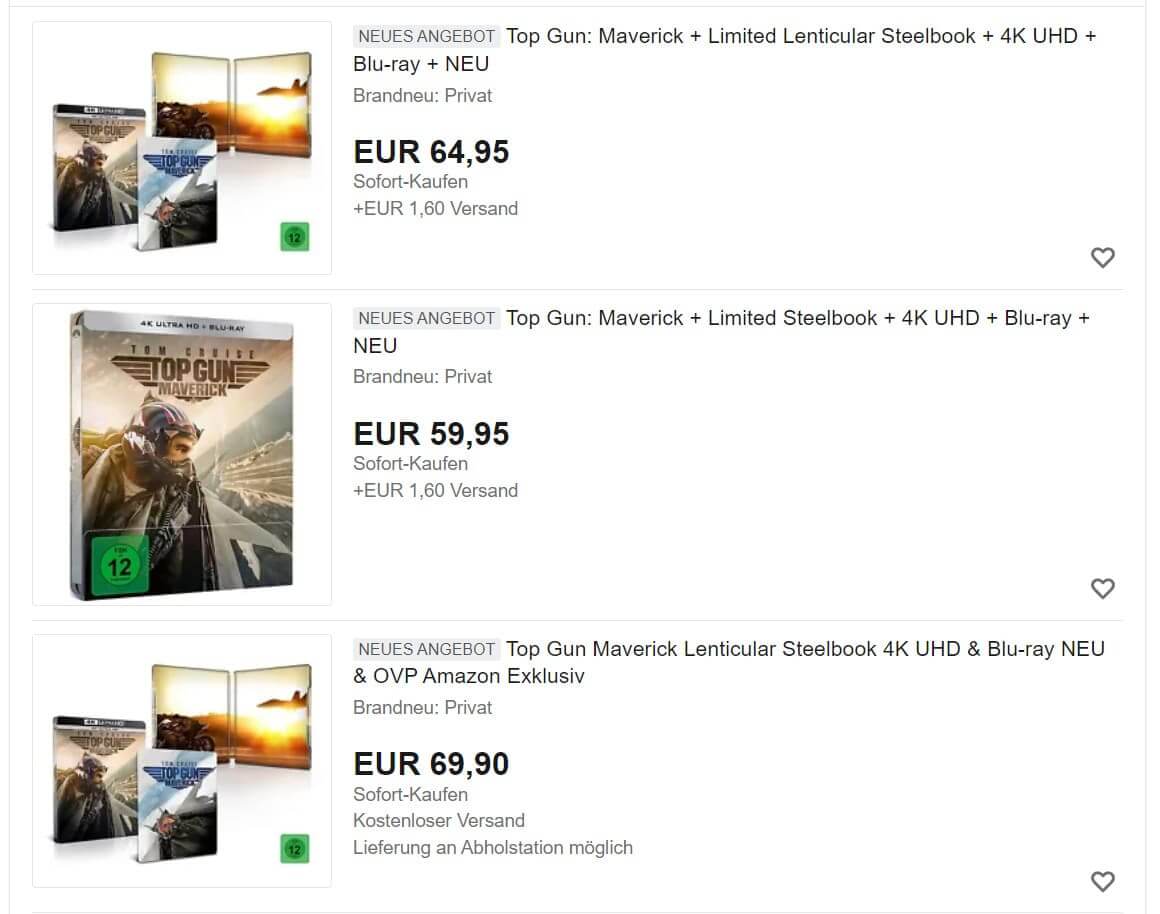Click the NEUES ANGEBOT badge on the first listing
This screenshot has height=914, width=1160.
(x=427, y=36)
